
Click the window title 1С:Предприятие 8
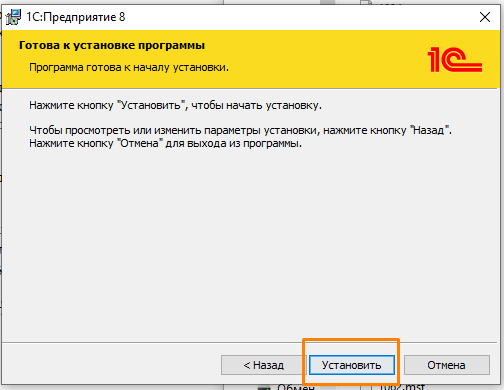(x=76, y=17)
